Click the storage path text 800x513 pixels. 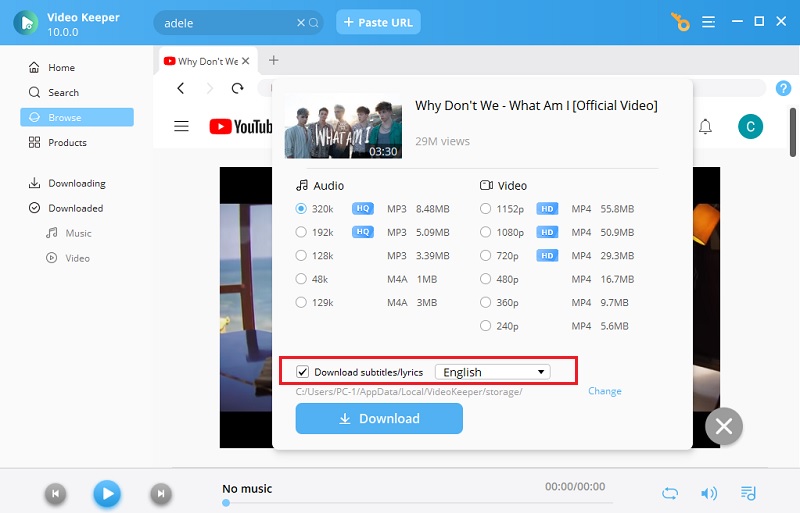point(409,392)
